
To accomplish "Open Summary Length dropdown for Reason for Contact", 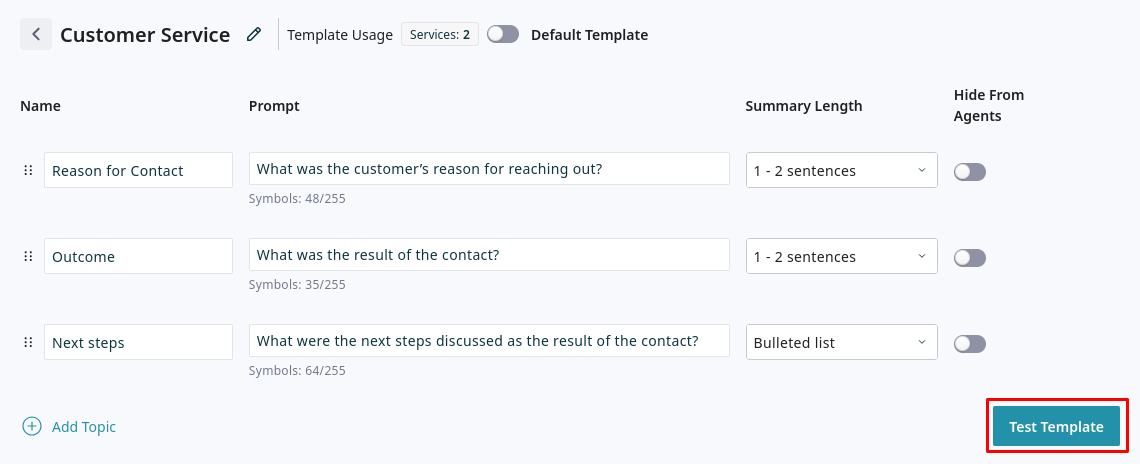I will click(841, 171).
